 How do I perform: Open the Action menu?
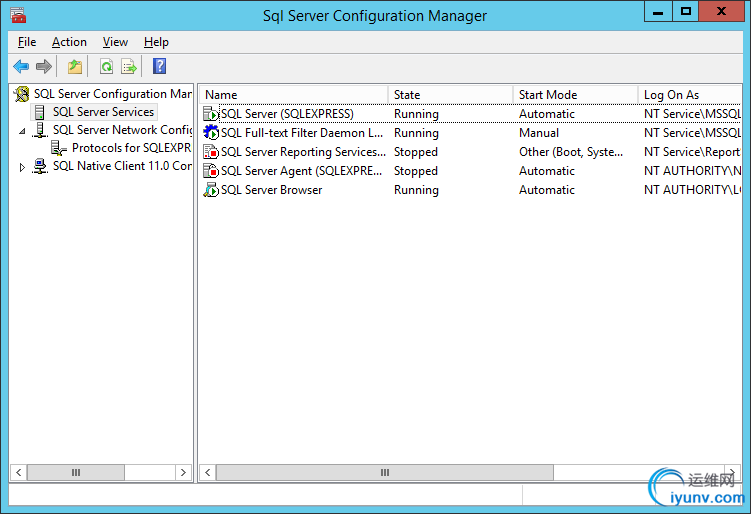click(x=69, y=42)
